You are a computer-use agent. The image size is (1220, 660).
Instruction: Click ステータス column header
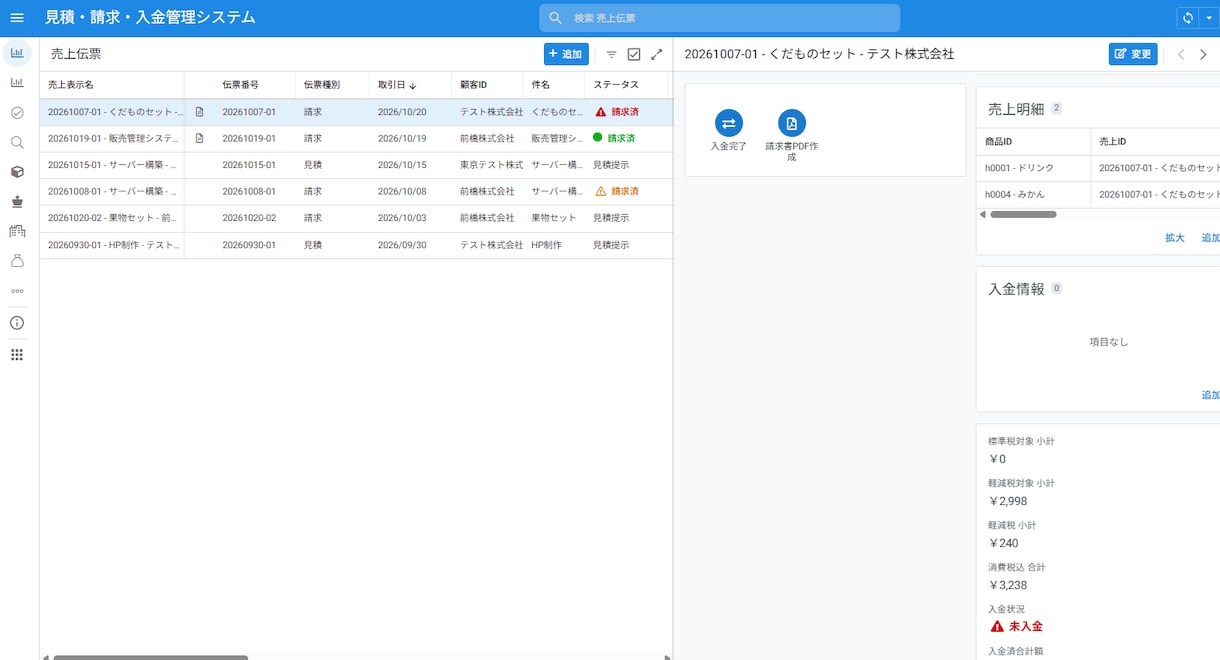click(626, 85)
